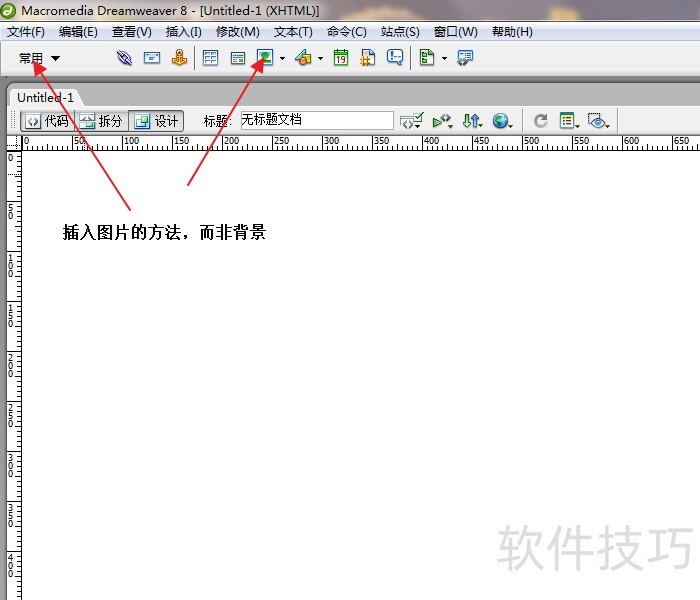
Task: Open the 站点(S) menu
Action: [x=400, y=32]
